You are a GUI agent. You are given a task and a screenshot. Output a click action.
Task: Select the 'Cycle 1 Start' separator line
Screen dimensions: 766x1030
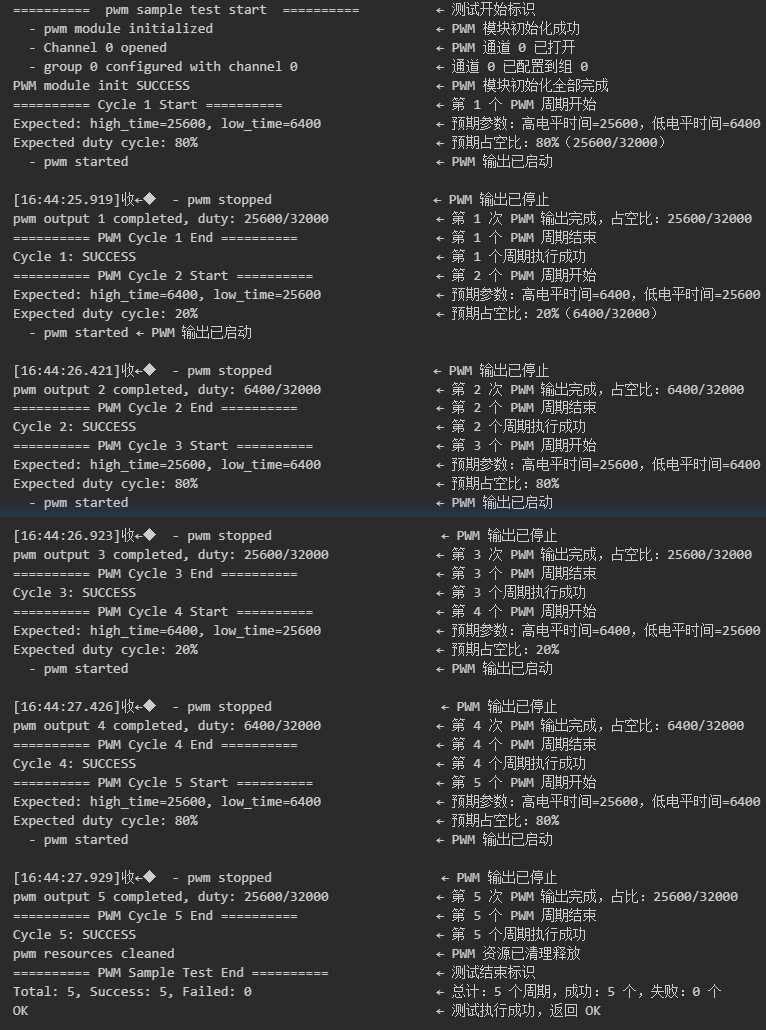tap(148, 104)
